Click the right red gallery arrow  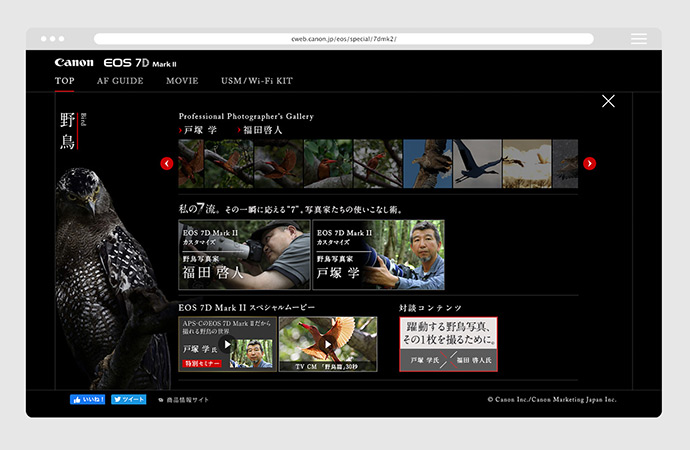(590, 164)
